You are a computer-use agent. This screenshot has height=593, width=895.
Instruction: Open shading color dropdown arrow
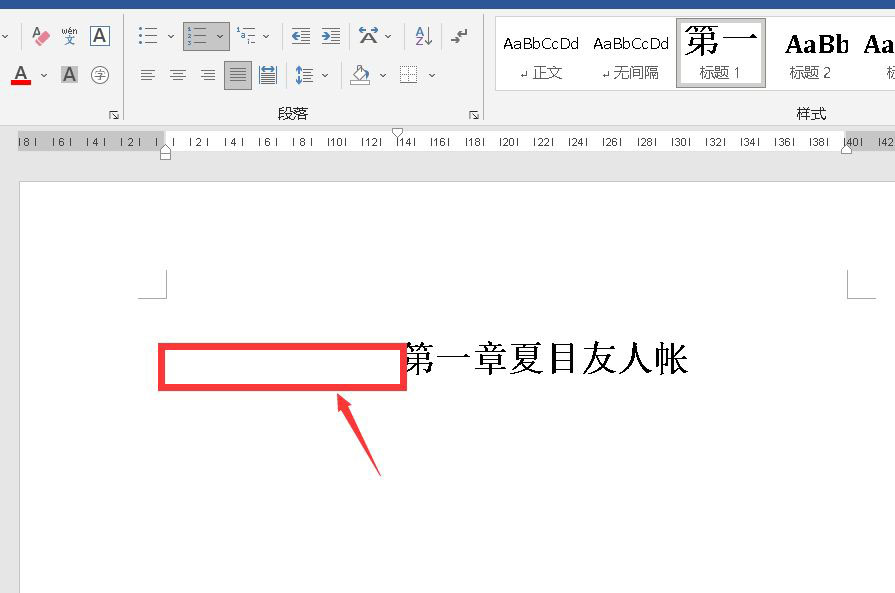click(x=383, y=75)
